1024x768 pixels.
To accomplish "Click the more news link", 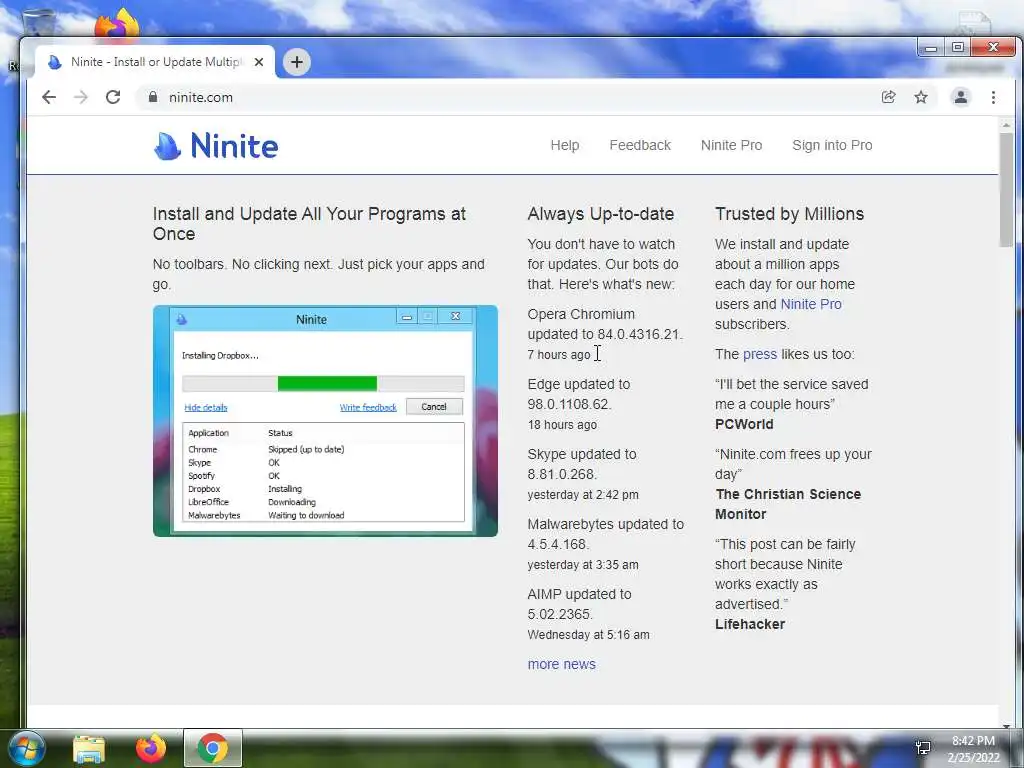I will [562, 664].
